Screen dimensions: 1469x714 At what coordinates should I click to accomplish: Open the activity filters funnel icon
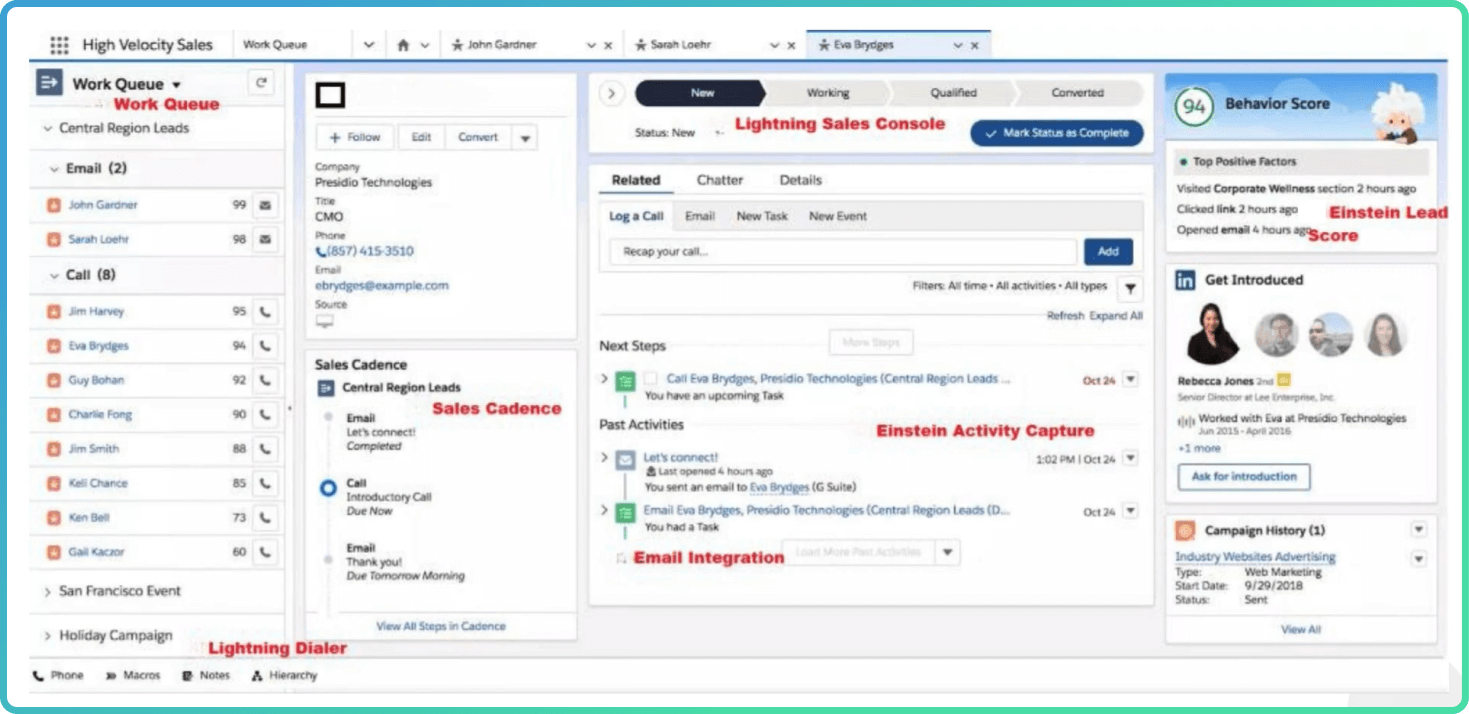[1130, 289]
